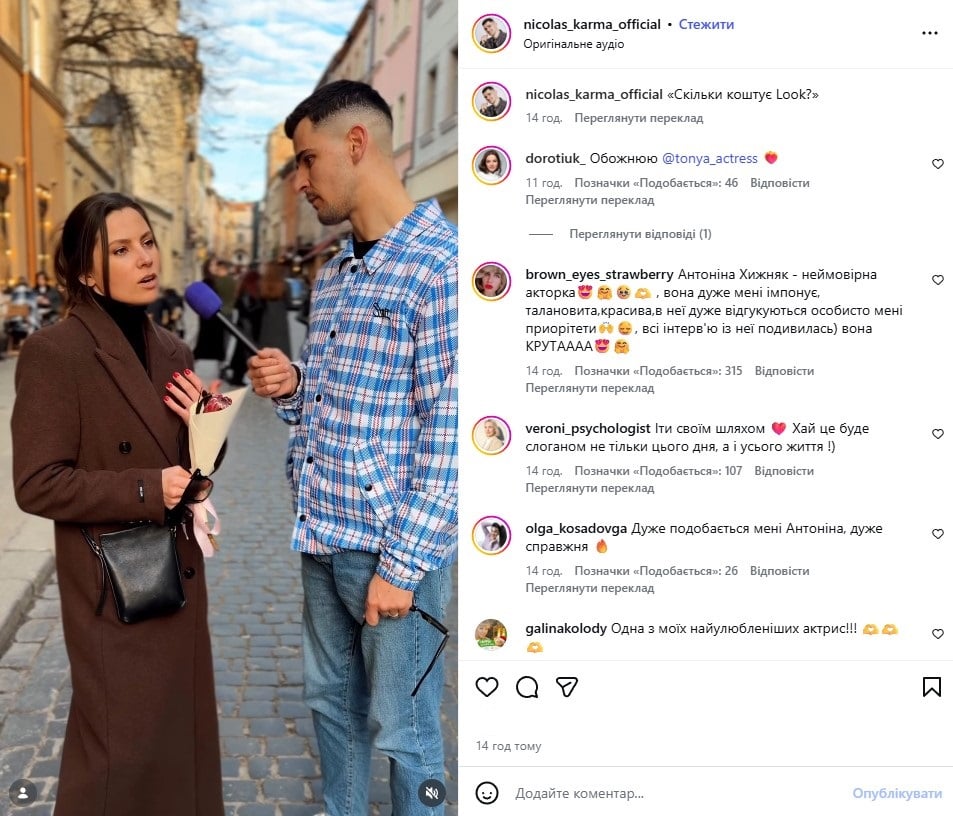Open @tonya_actress mention link
Image resolution: width=953 pixels, height=816 pixels.
709,159
